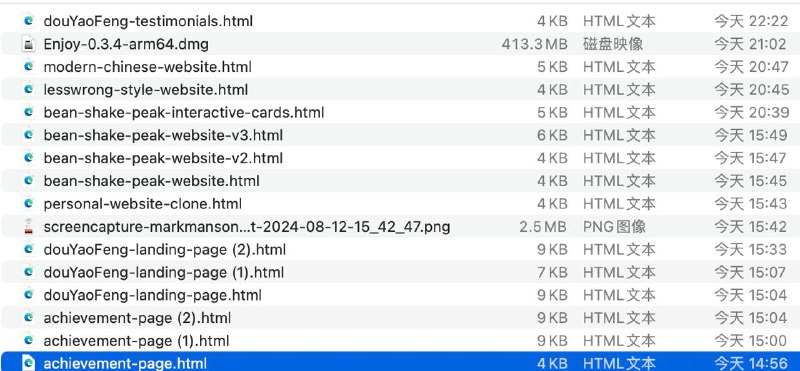Click the 413.3 MB size of Enjoy dmg
Image resolution: width=800 pixels, height=371 pixels.
pos(534,44)
